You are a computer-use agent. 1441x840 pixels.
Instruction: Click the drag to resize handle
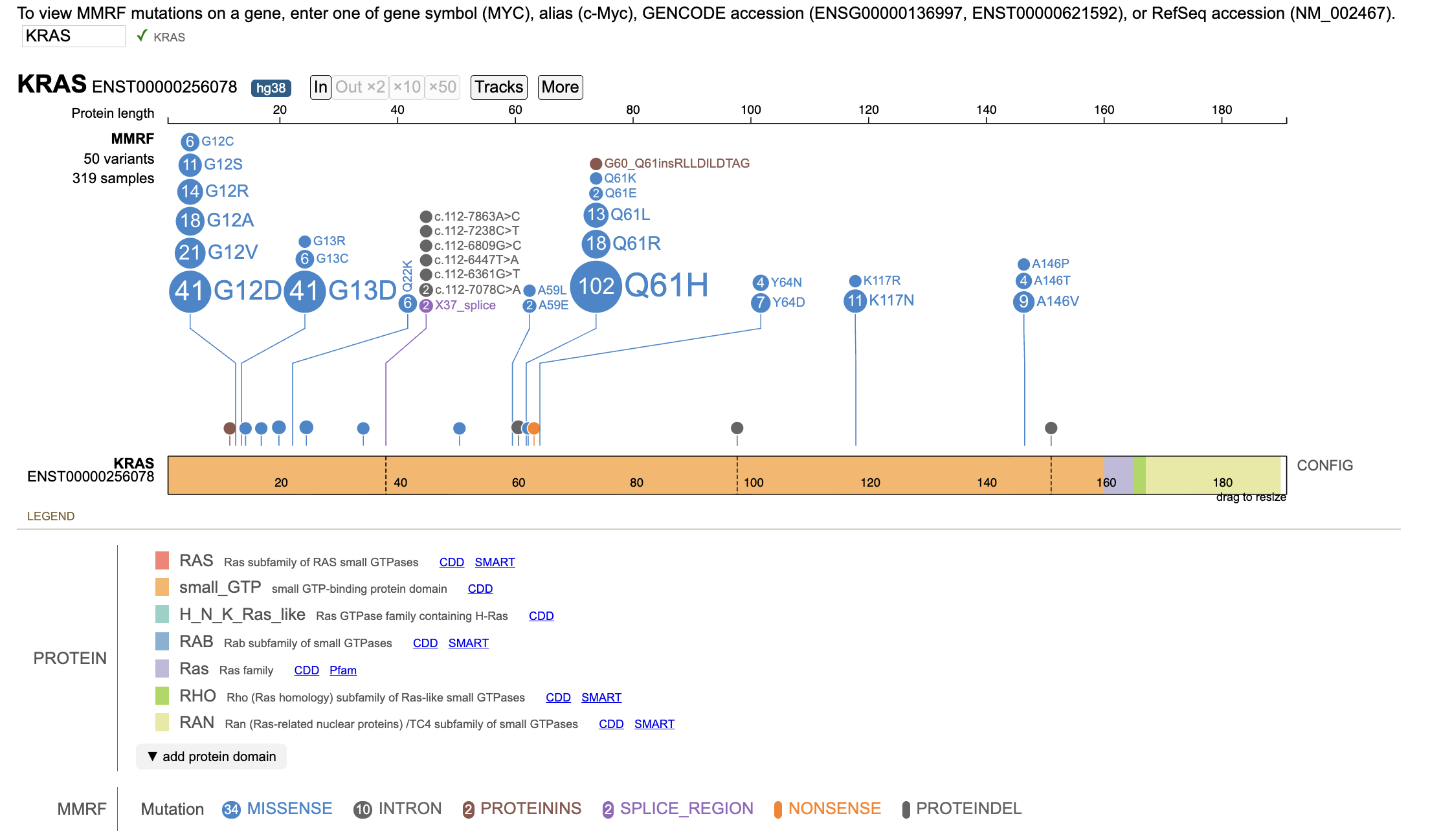(x=1251, y=497)
